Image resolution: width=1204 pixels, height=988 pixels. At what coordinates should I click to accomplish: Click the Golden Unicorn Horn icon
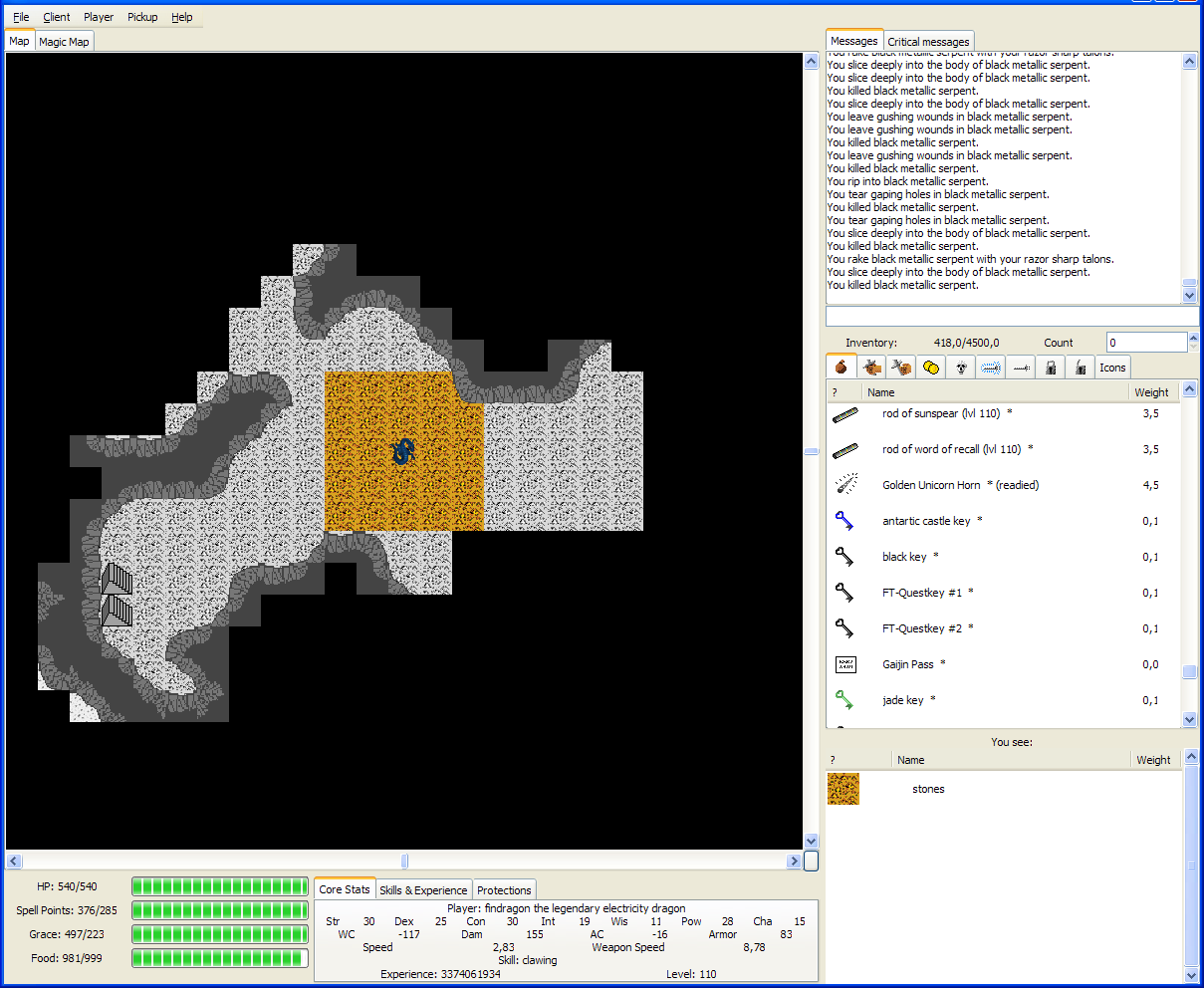[844, 485]
